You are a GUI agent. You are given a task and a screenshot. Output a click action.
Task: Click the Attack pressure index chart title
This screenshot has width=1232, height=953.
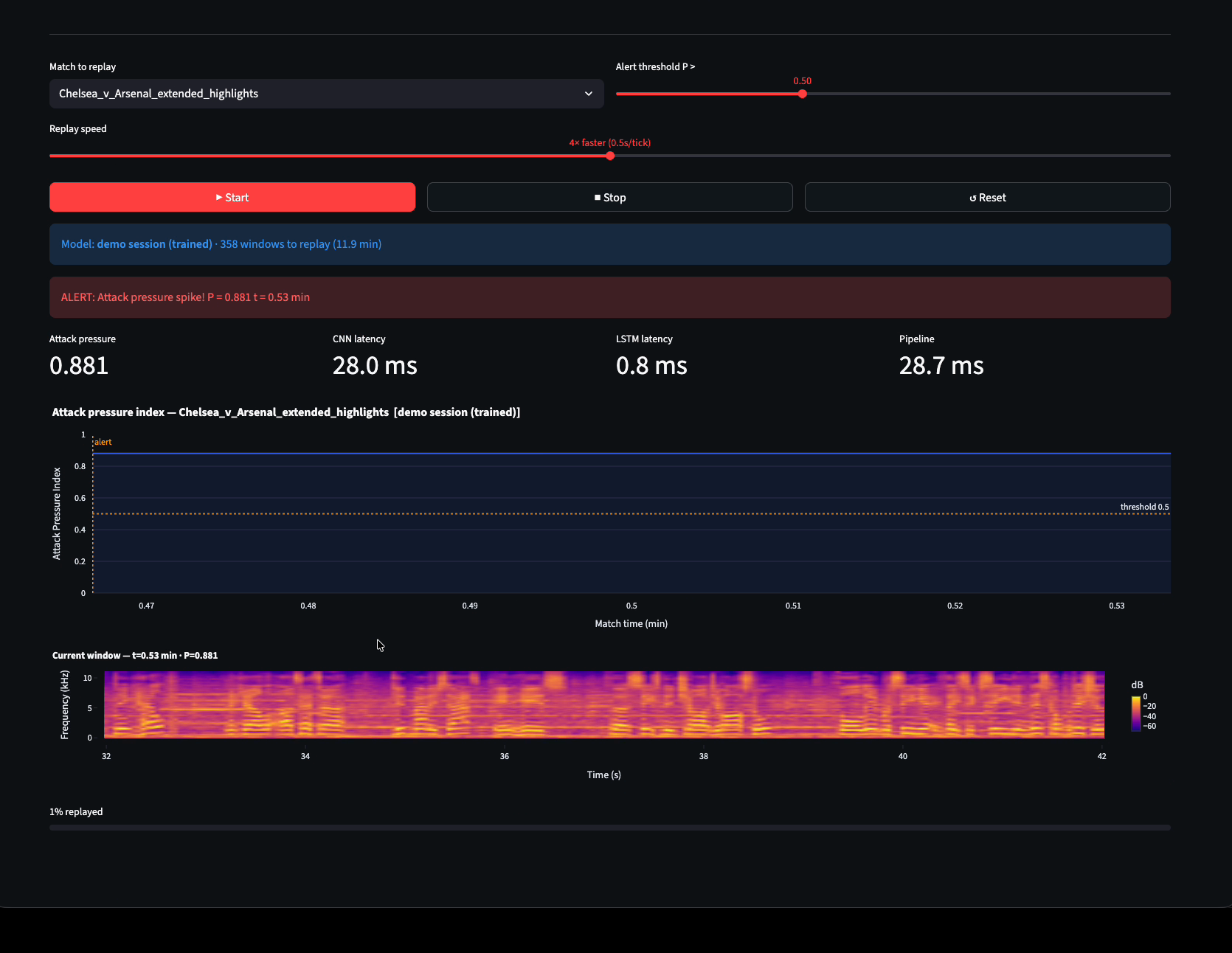(x=285, y=412)
